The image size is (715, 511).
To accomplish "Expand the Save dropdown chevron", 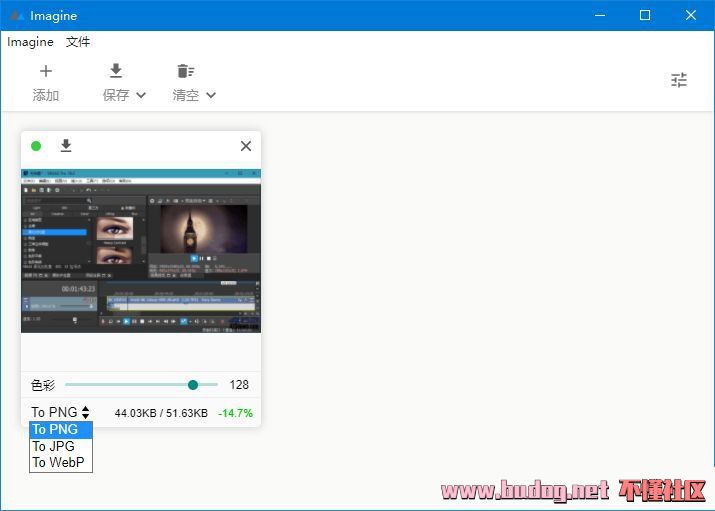I will 141,96.
